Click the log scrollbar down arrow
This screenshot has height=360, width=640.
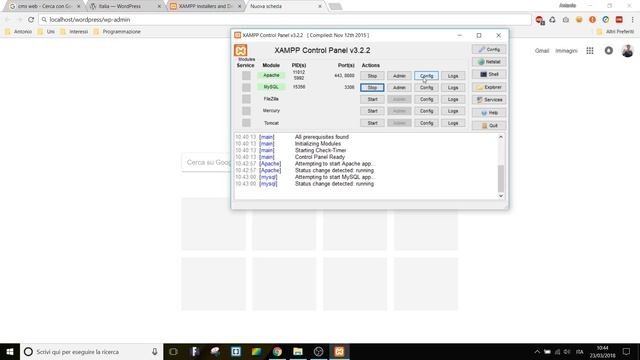(501, 196)
